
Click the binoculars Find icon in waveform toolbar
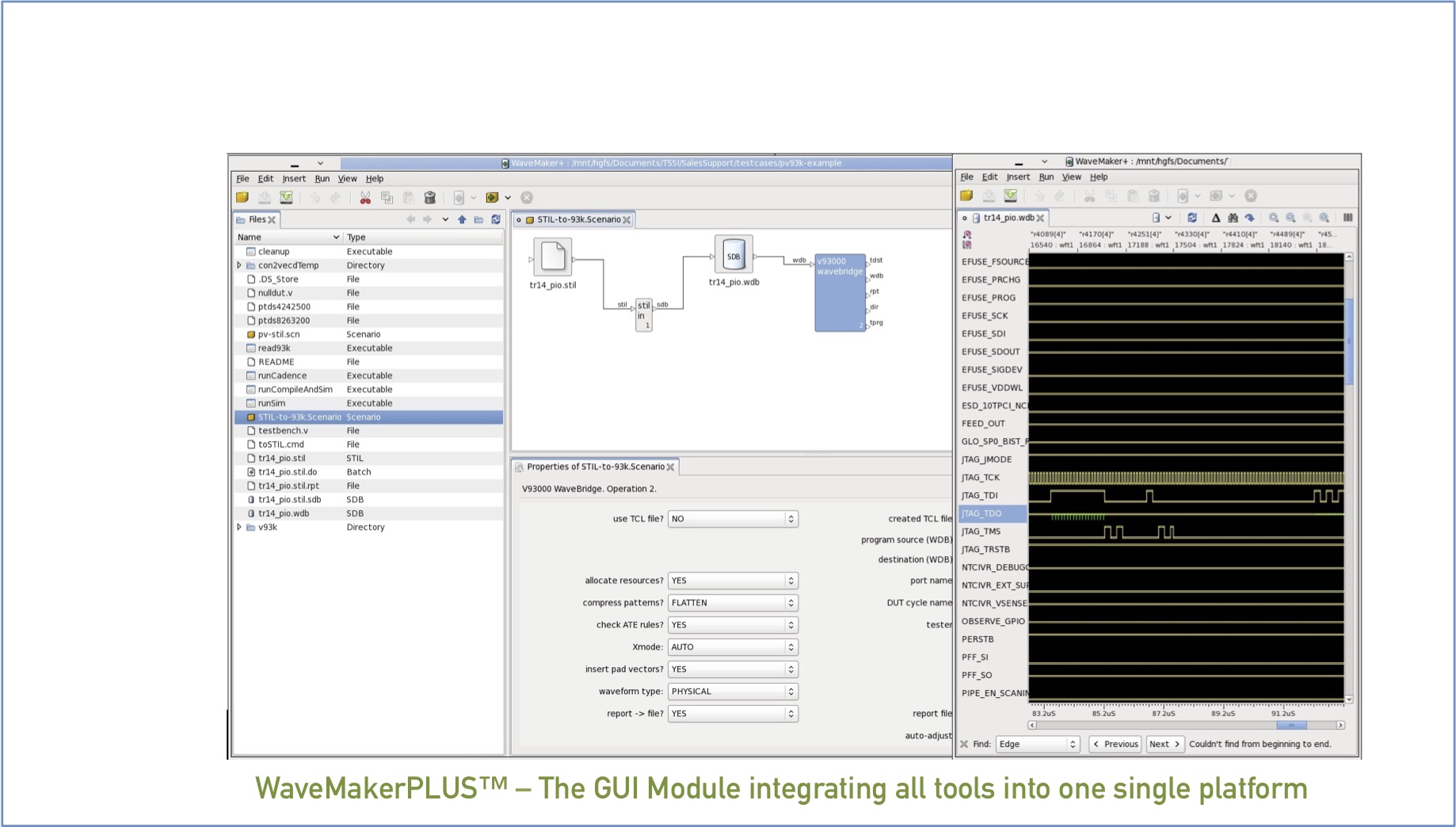(1233, 218)
